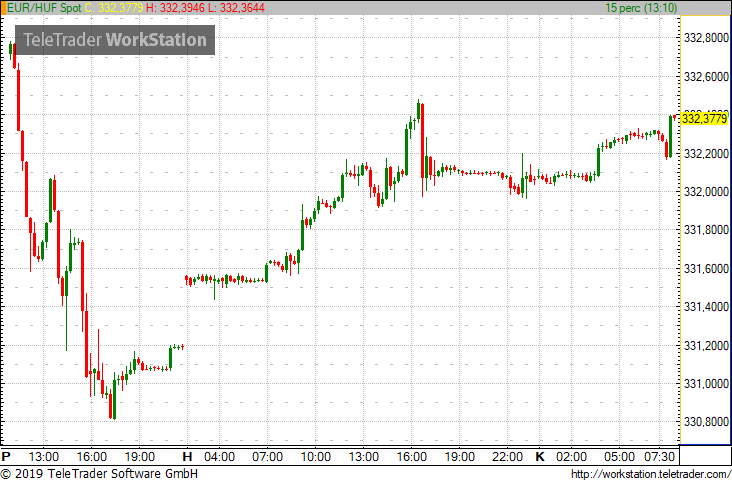Click the high value 'H: 332,3946'
This screenshot has width=732, height=483.
tap(176, 8)
